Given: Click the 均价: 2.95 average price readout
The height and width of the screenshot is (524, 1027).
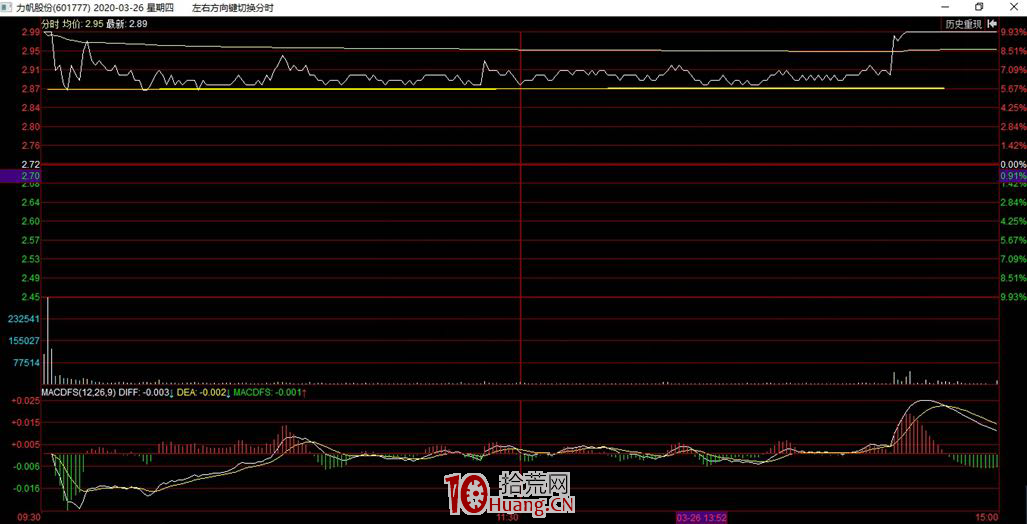Looking at the screenshot, I should click(x=83, y=24).
